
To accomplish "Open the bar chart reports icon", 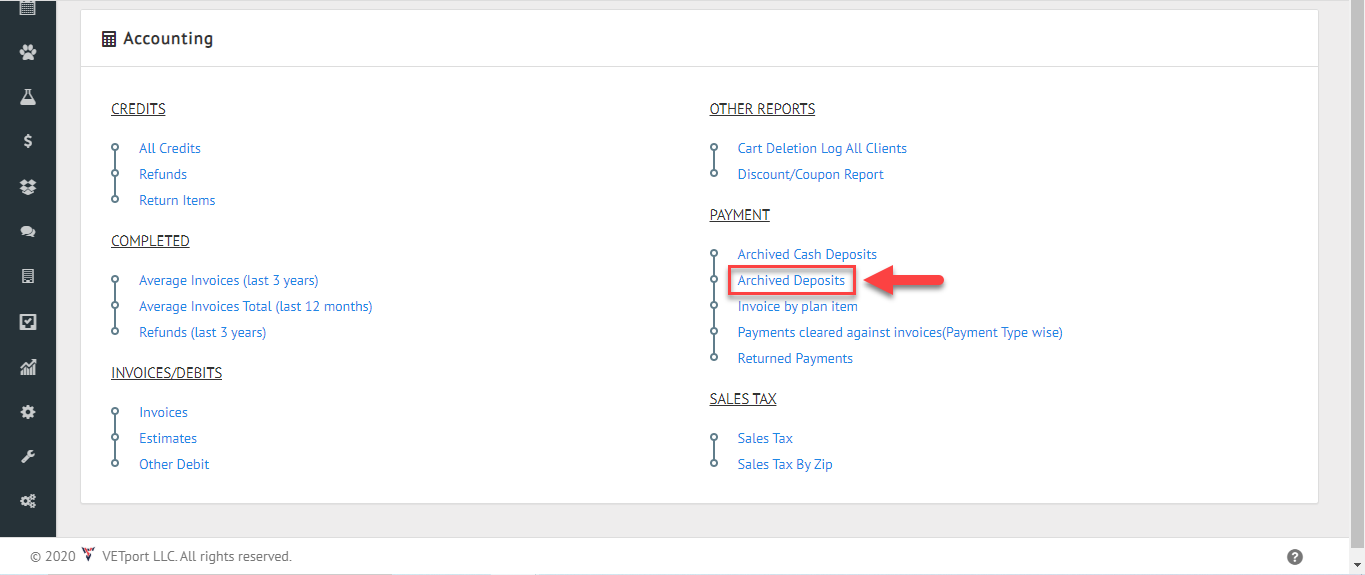I will pyautogui.click(x=28, y=367).
